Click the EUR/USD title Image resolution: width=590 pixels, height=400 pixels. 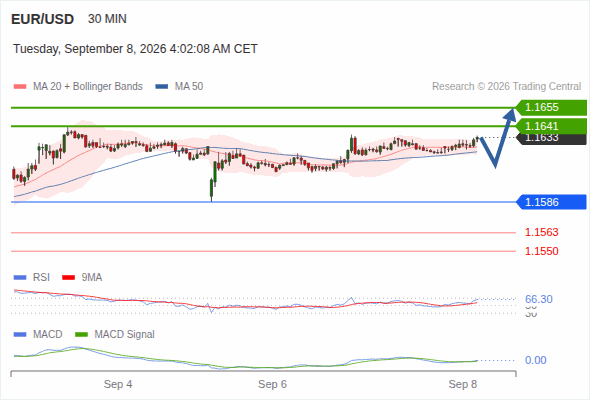pyautogui.click(x=43, y=19)
